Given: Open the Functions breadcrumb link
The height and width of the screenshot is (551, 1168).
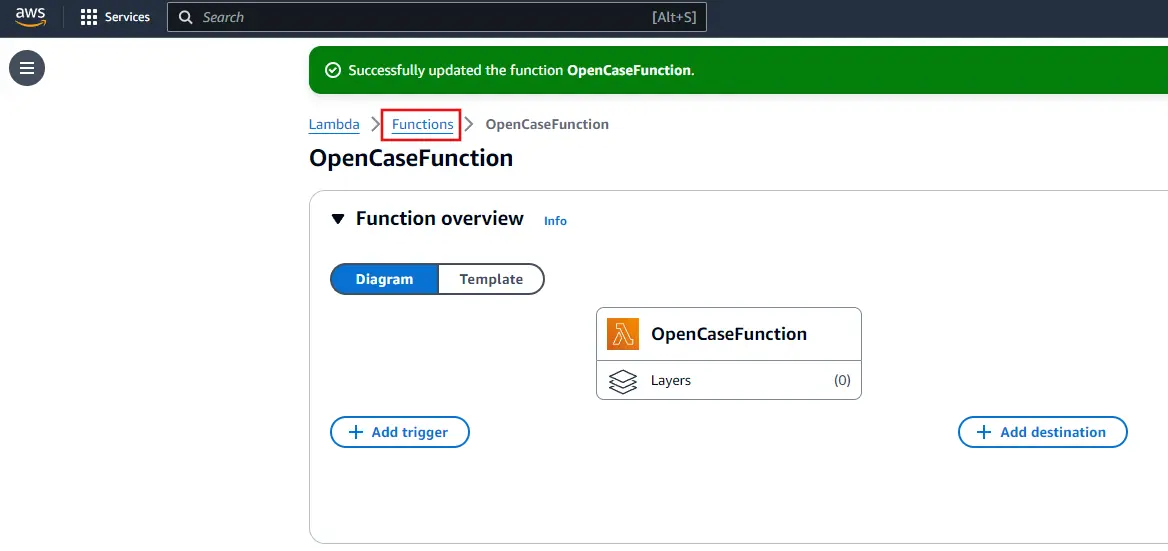Looking at the screenshot, I should coord(422,124).
